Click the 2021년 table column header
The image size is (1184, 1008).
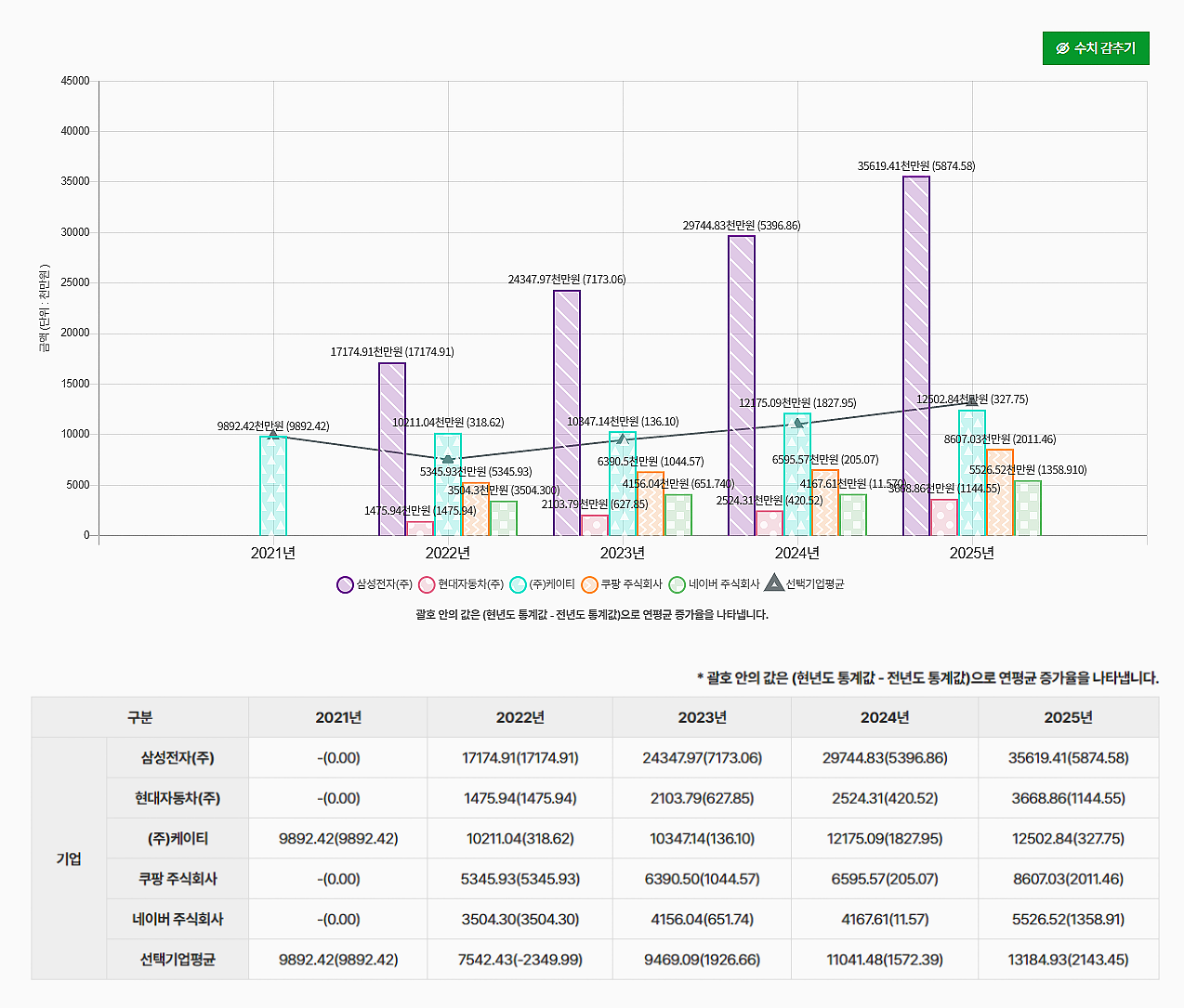[338, 717]
